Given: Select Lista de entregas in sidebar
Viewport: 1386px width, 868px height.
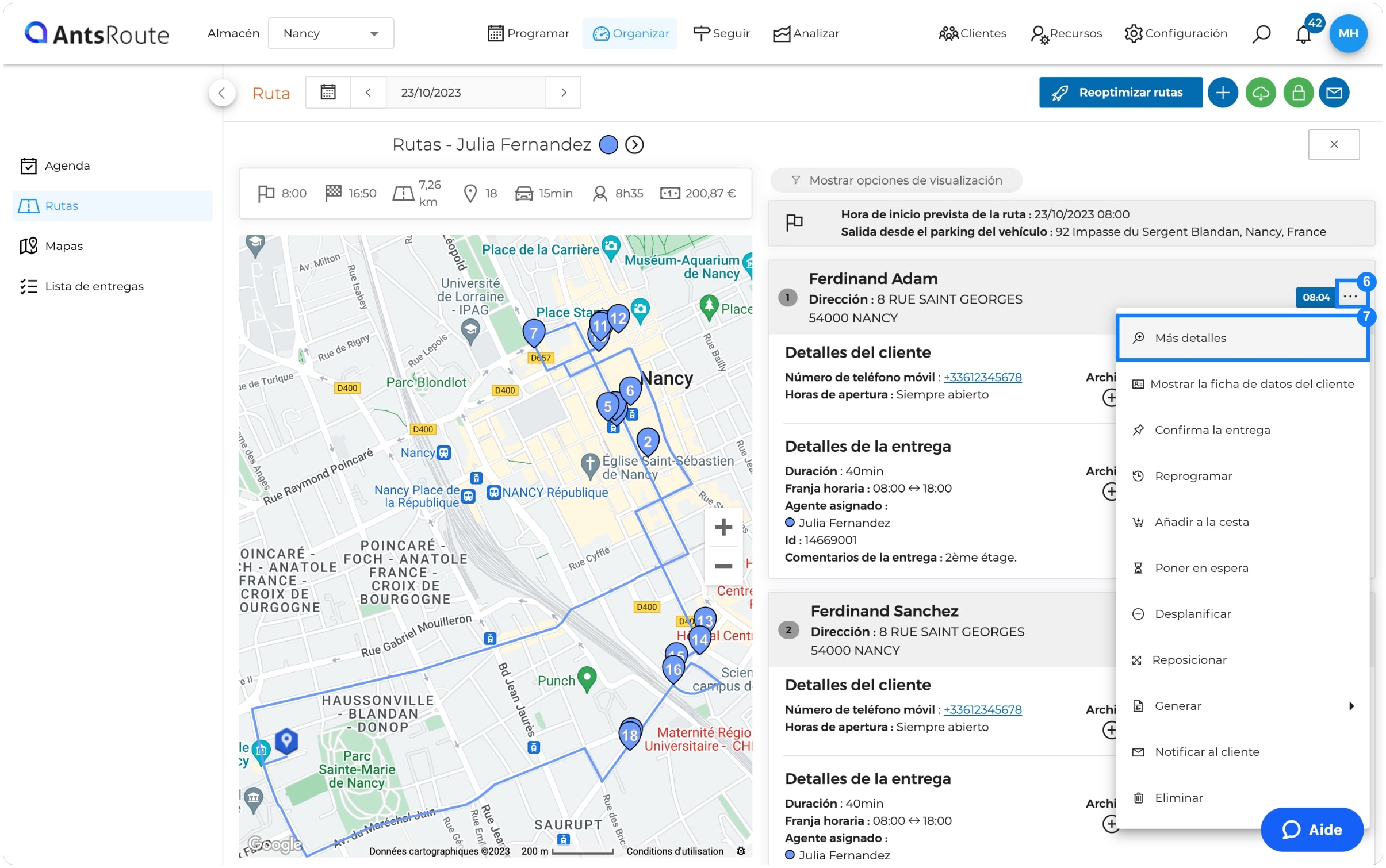Looking at the screenshot, I should (x=112, y=286).
